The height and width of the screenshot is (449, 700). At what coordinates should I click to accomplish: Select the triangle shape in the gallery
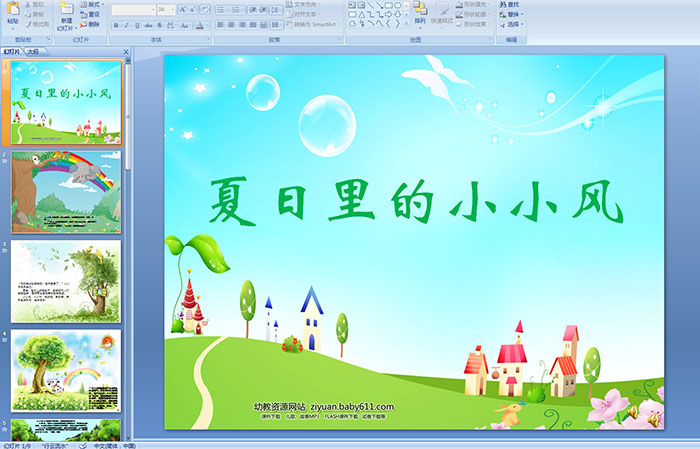click(362, 15)
